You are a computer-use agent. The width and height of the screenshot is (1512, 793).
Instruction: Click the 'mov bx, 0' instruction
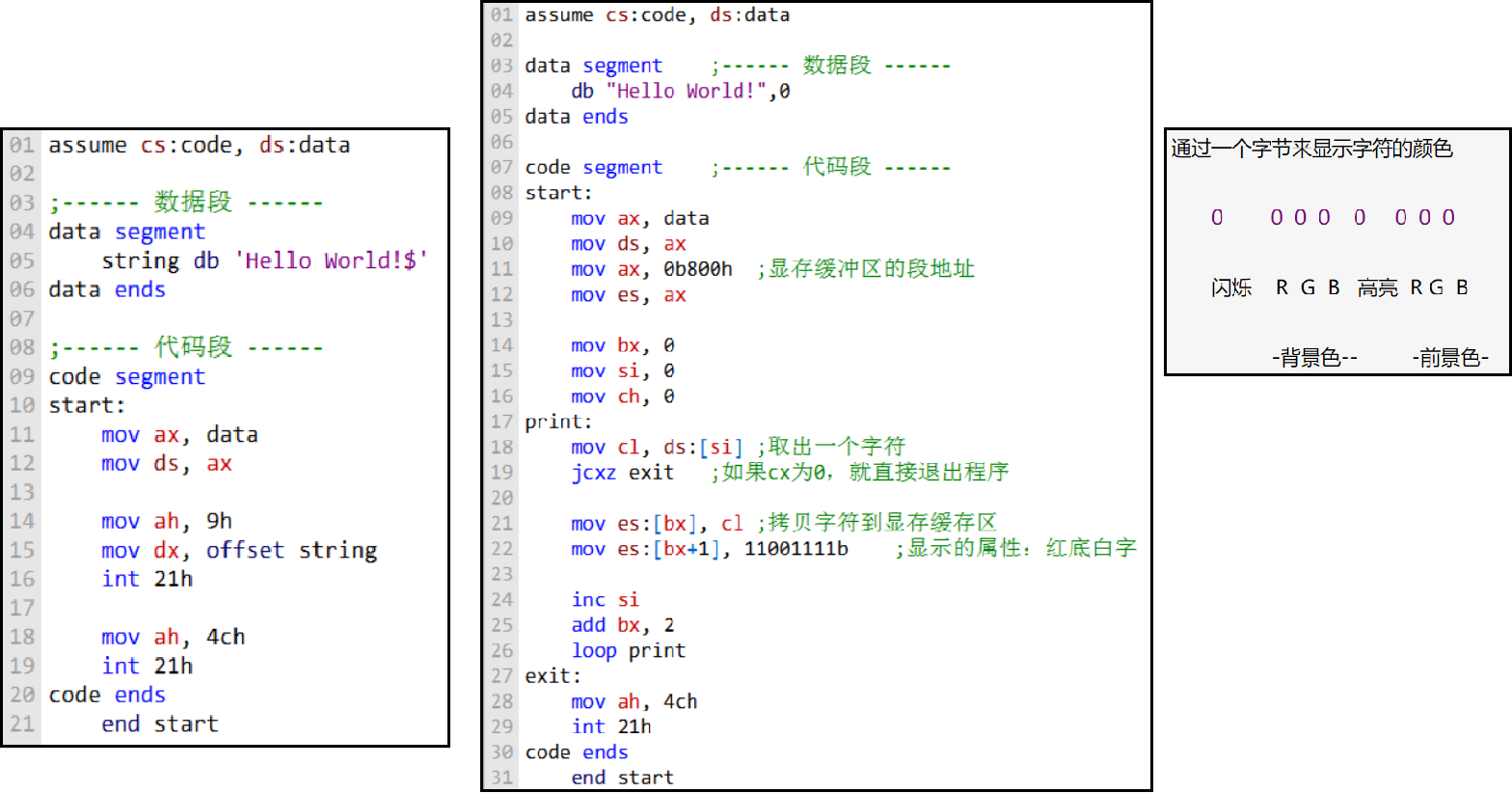click(x=623, y=345)
